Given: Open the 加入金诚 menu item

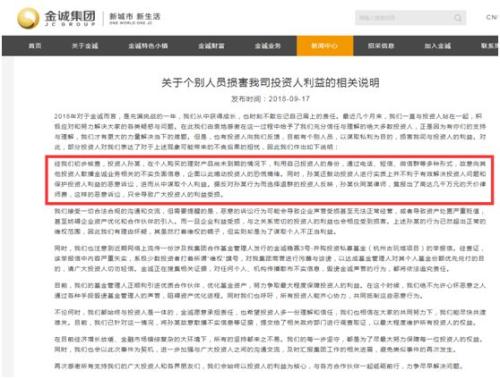Looking at the screenshot, I should tap(437, 46).
